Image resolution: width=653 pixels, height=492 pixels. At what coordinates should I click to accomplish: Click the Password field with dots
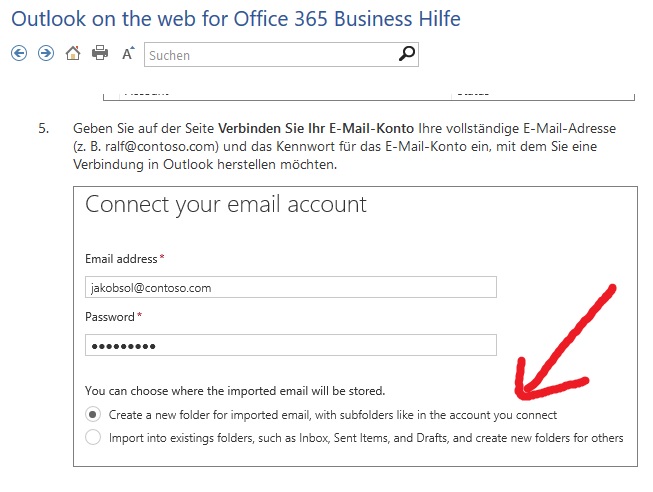pyautogui.click(x=291, y=345)
